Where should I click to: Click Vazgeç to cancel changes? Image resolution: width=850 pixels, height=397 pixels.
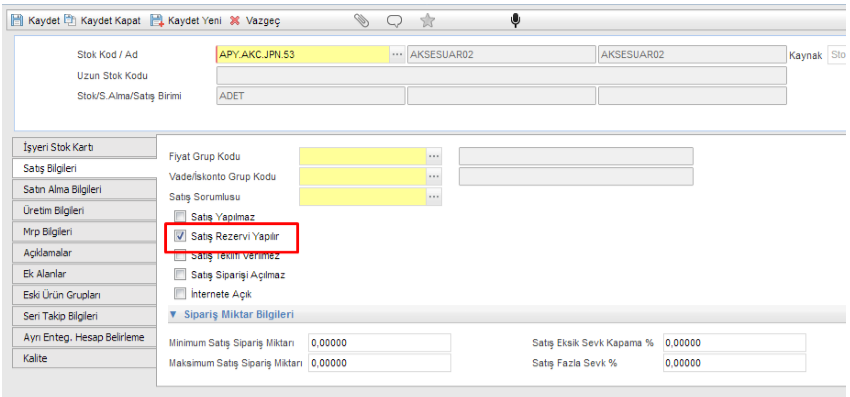pyautogui.click(x=255, y=21)
